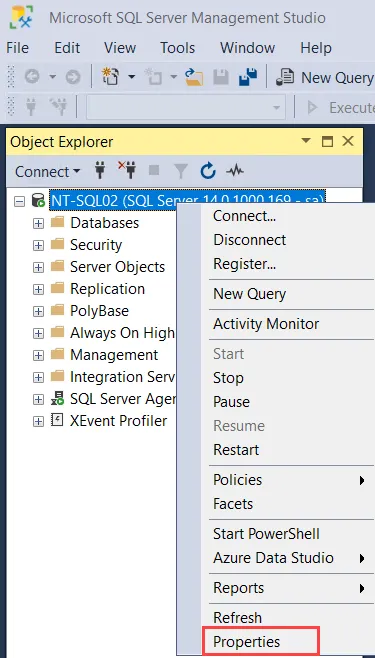This screenshot has height=658, width=375.
Task: Click the toolbar Connect plug icon
Action: (x=31, y=108)
